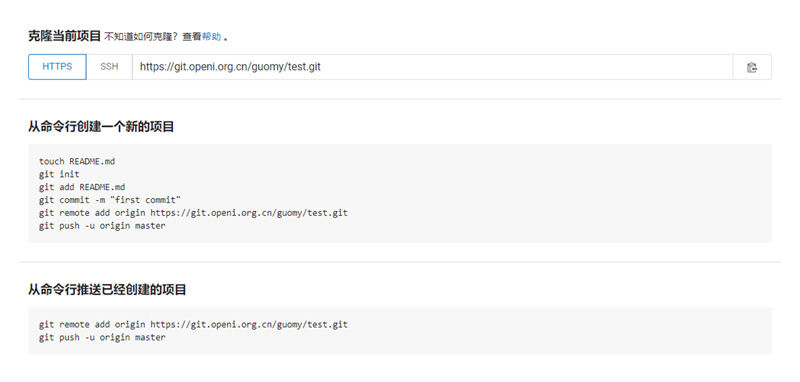Click the git init command line
The width and height of the screenshot is (800, 382).
click(x=59, y=174)
